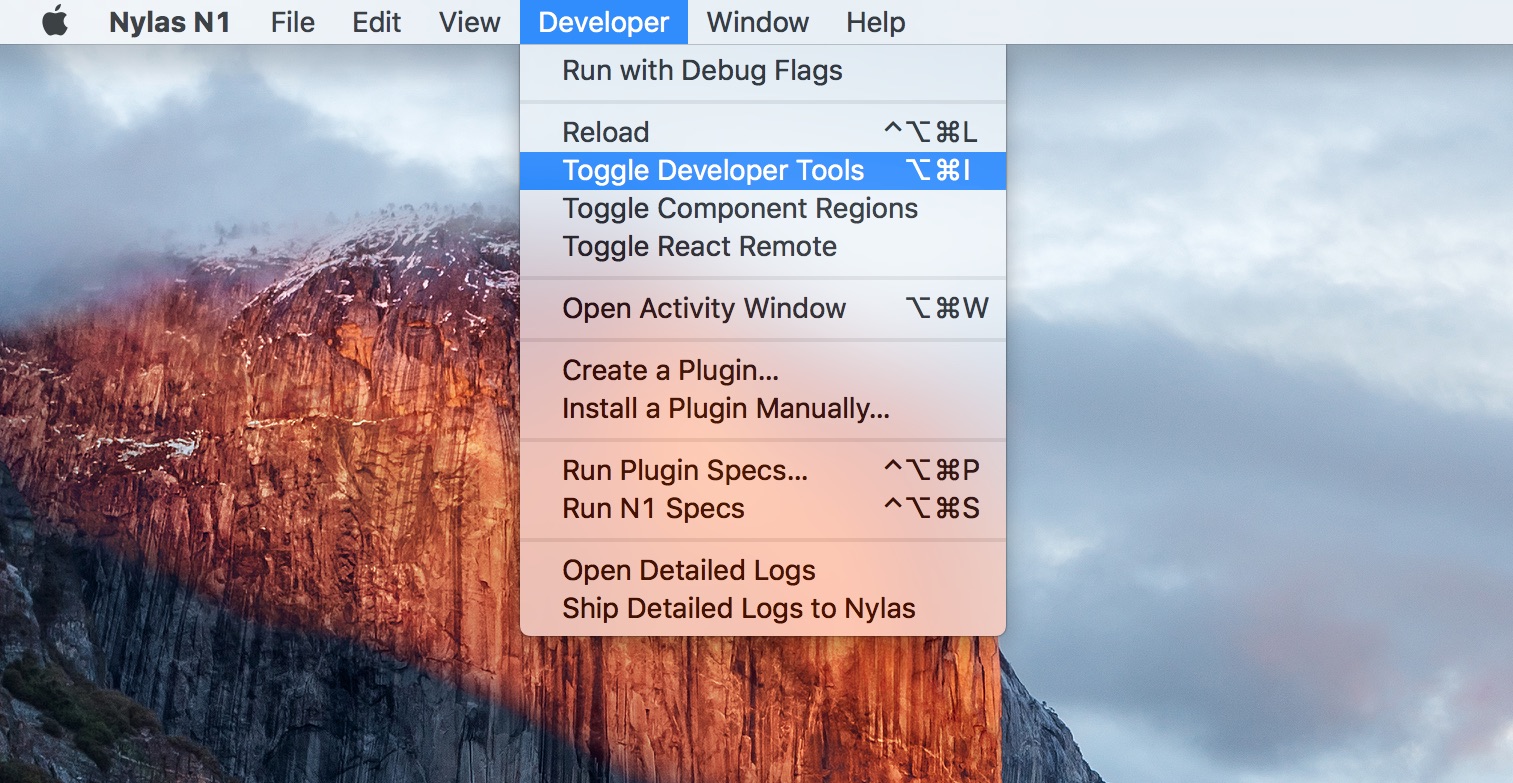Choose Reload from Developer menu
Viewport: 1513px width, 783px height.
763,132
